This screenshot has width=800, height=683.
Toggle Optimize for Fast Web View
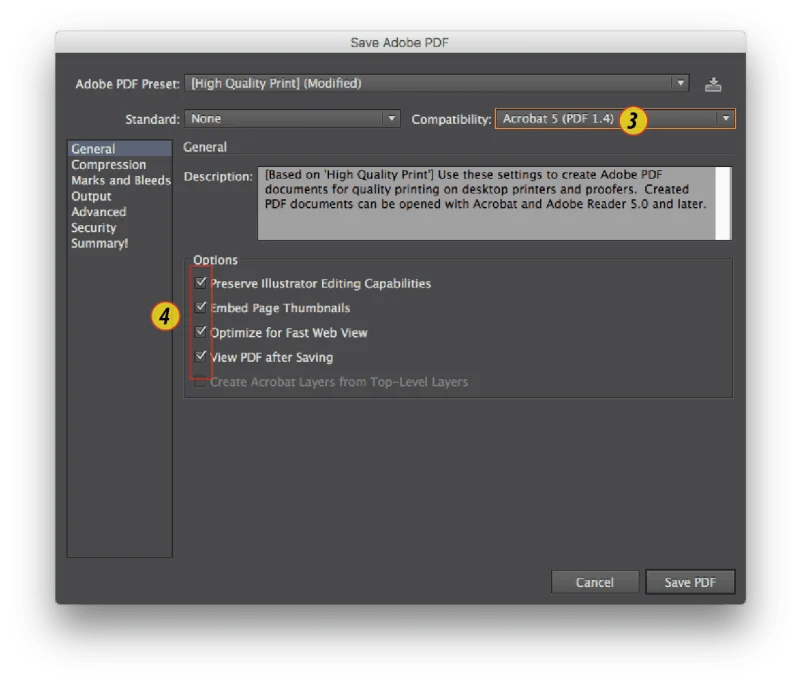(x=201, y=332)
